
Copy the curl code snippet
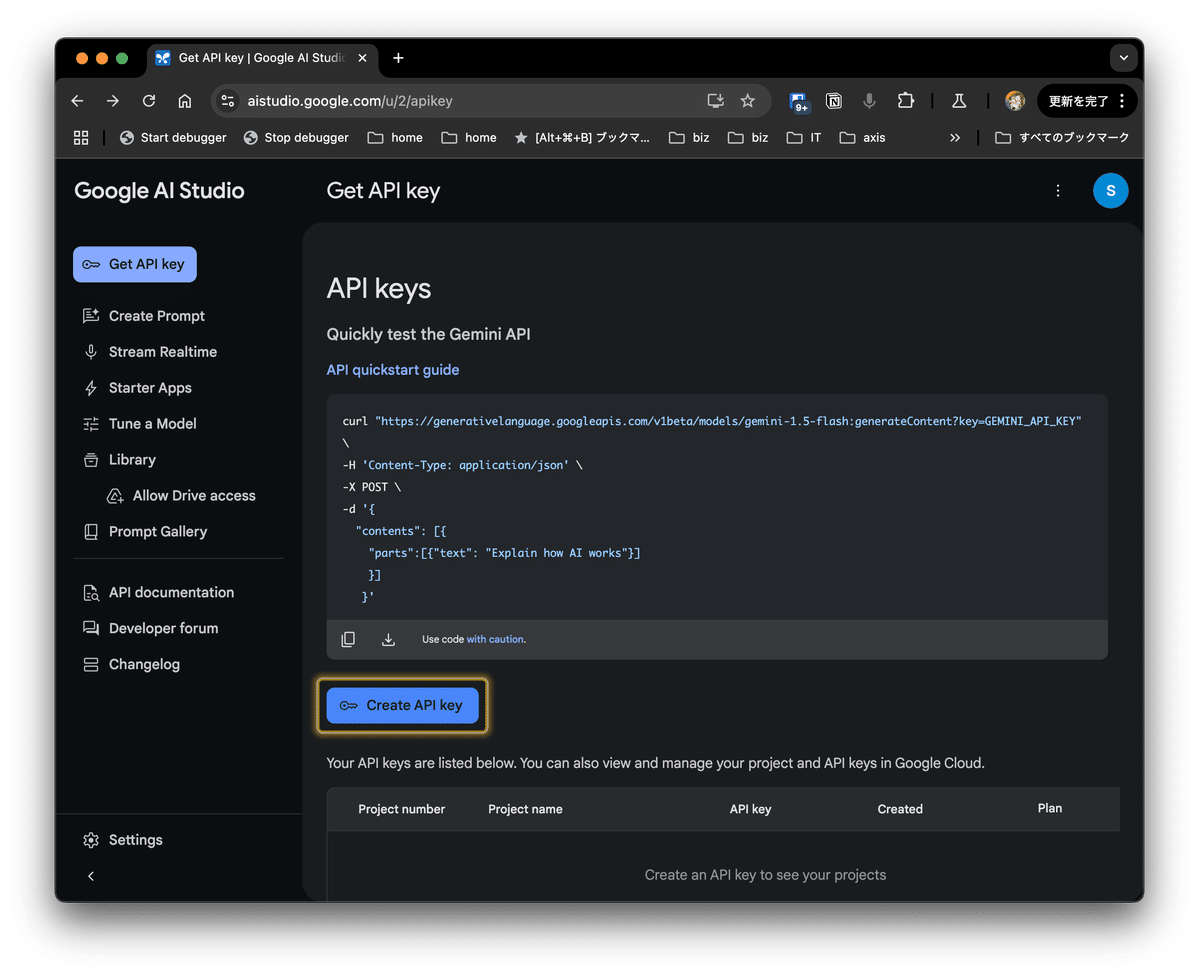pos(348,639)
